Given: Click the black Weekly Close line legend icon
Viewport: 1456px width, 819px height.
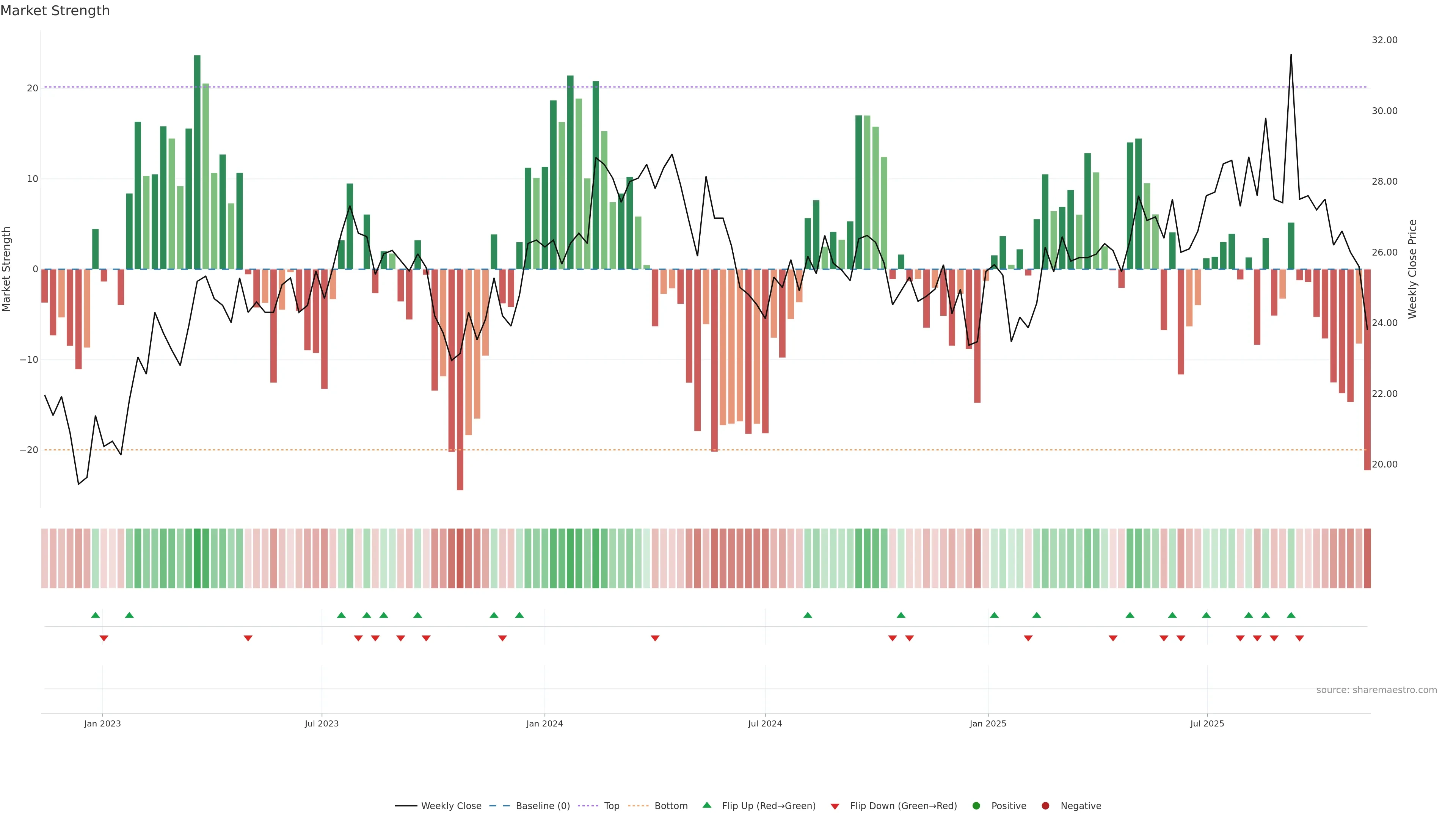Looking at the screenshot, I should (x=406, y=805).
